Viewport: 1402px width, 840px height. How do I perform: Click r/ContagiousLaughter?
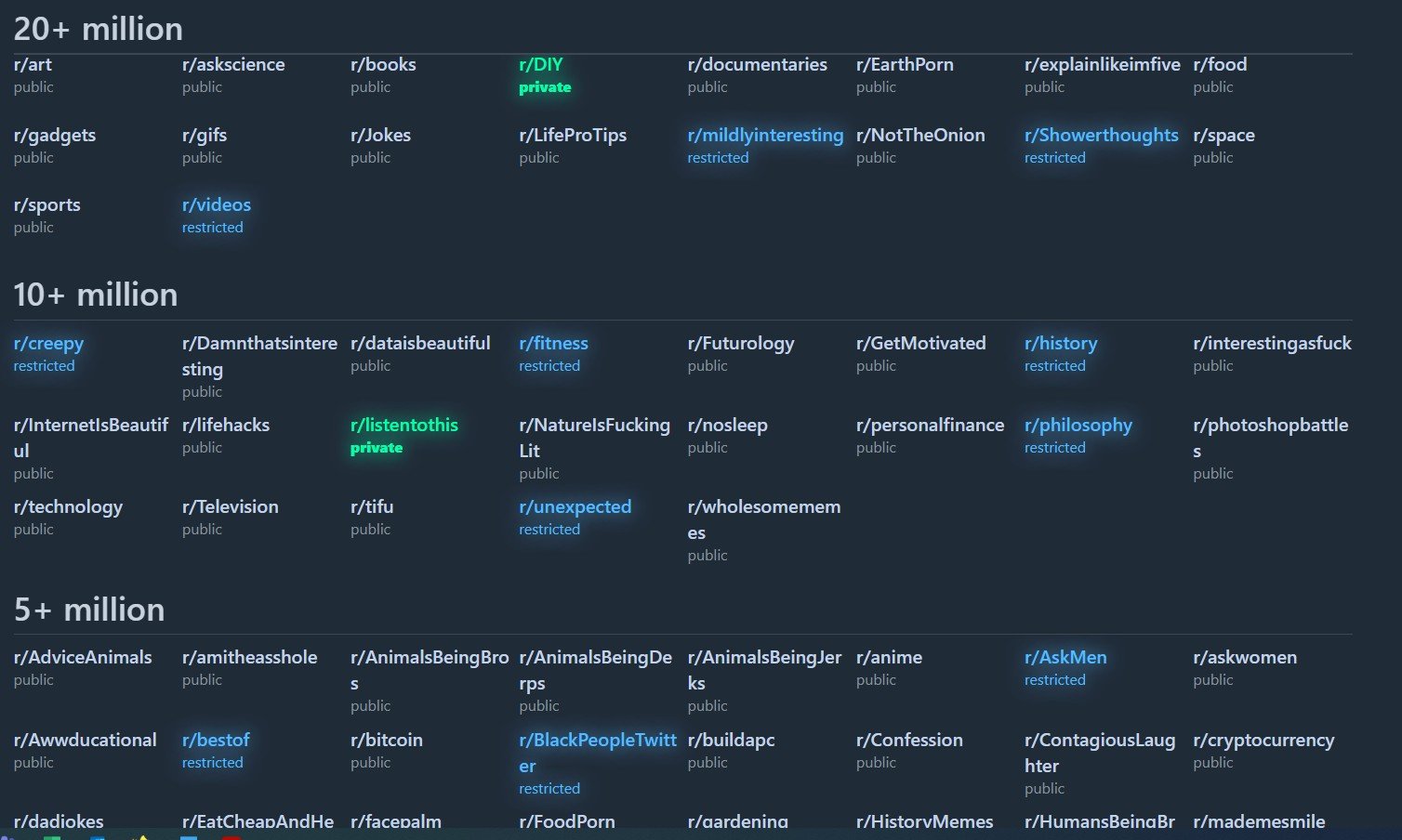coord(1100,753)
